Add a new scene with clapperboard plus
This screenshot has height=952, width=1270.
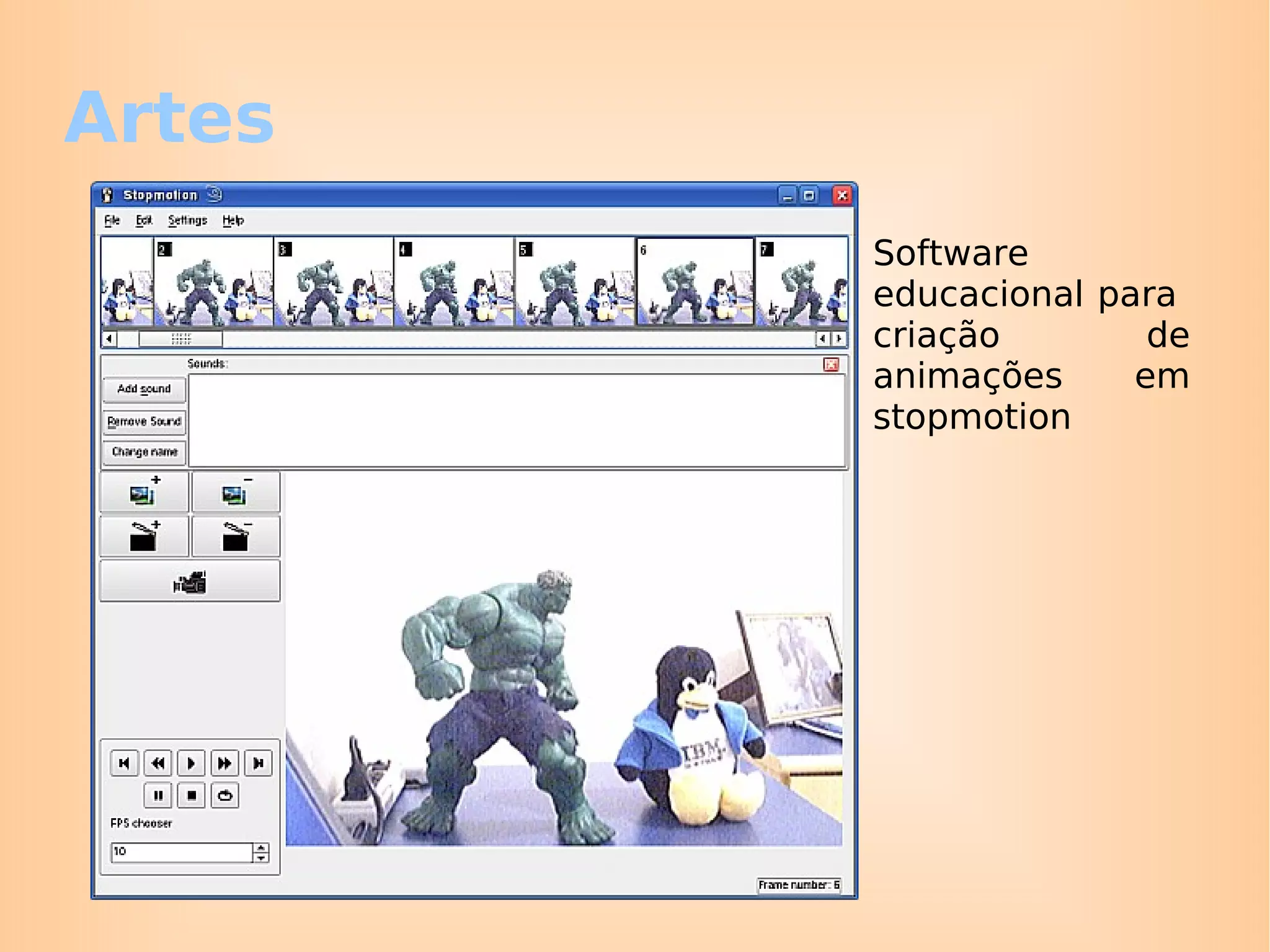coord(144,536)
